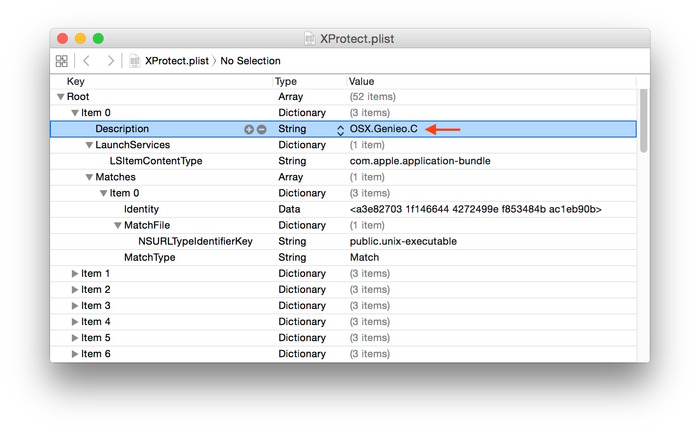Collapse the first Item 0 dictionary
700x434 pixels.
click(75, 113)
